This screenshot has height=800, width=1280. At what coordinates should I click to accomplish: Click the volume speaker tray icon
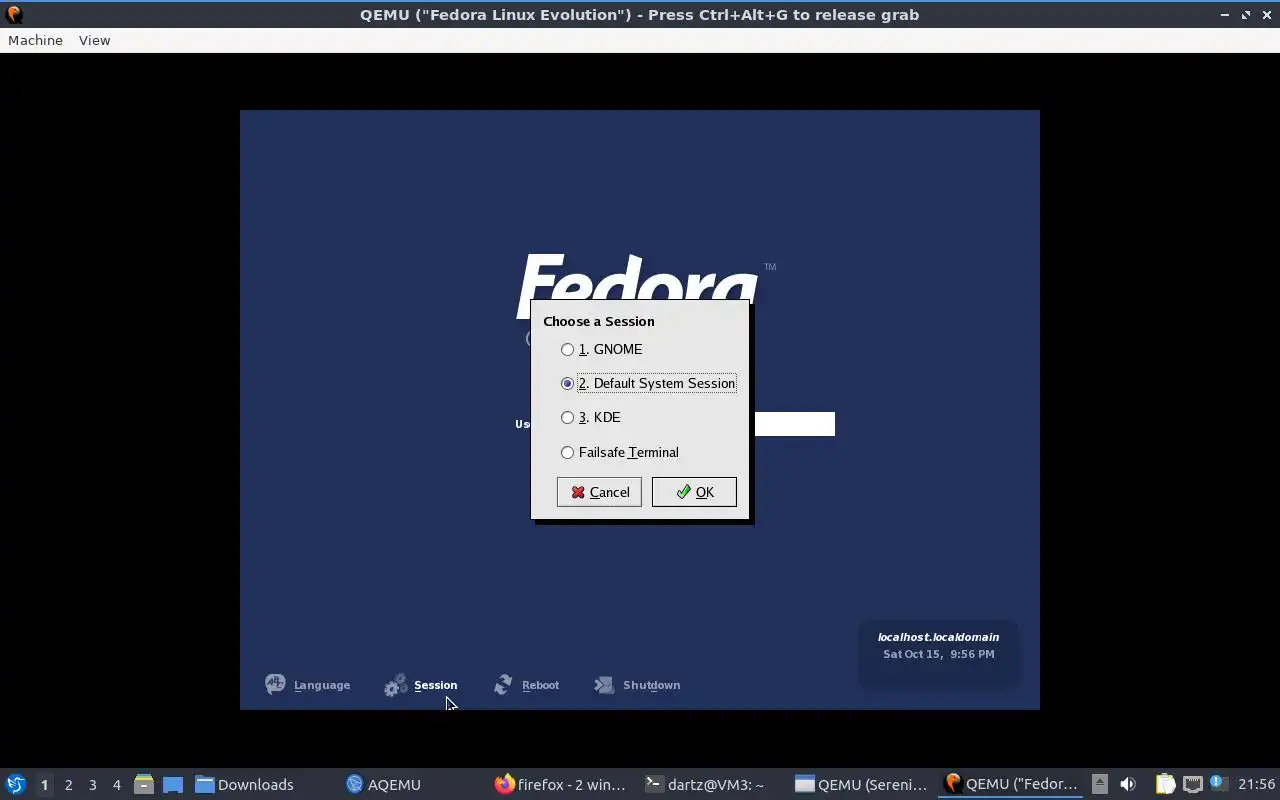pos(1128,784)
